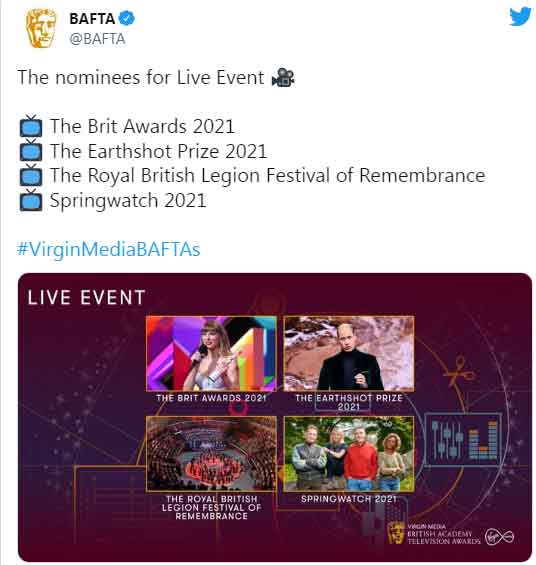Image resolution: width=536 pixels, height=565 pixels.
Task: Open the #VirginMediaBAFTAs hashtag link
Action: (x=108, y=249)
